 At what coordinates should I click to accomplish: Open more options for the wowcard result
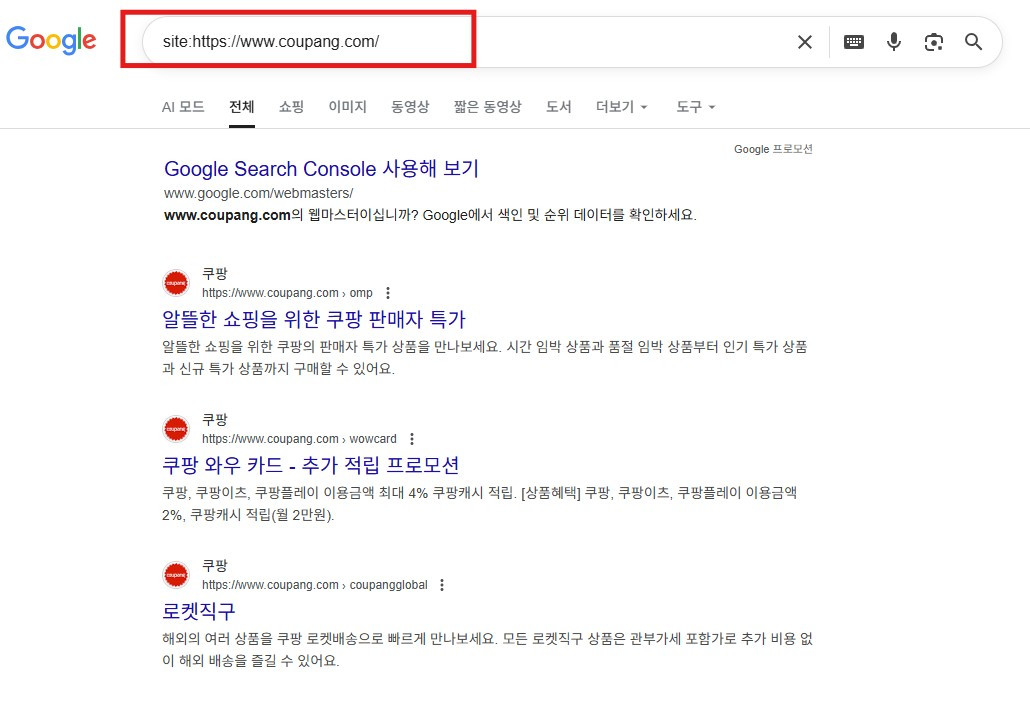pyautogui.click(x=412, y=439)
